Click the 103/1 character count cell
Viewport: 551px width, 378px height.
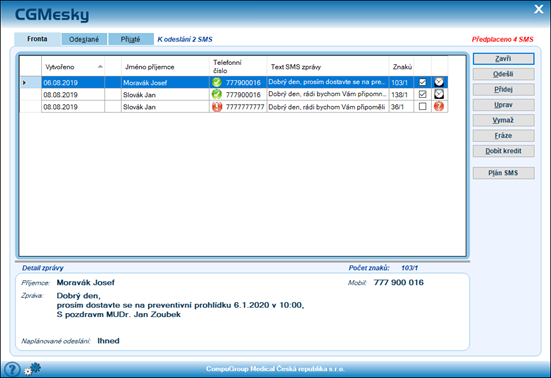(x=401, y=83)
